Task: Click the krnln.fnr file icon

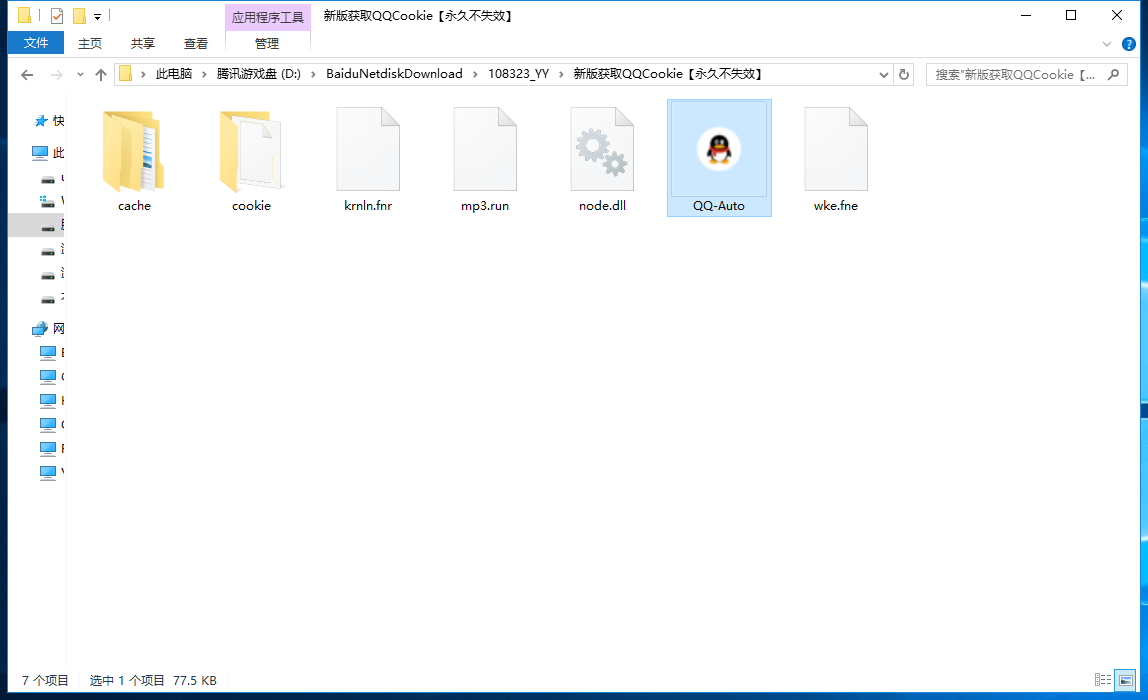Action: point(368,150)
